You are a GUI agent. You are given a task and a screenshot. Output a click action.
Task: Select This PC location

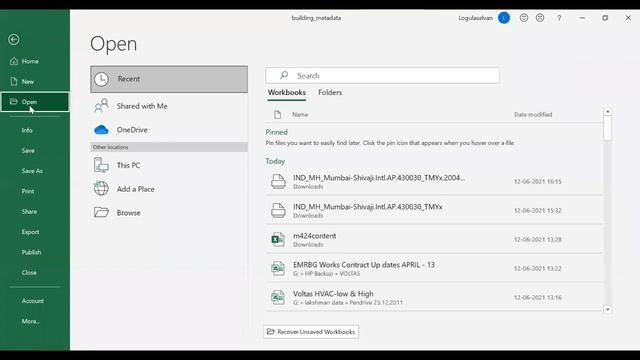tap(169, 165)
